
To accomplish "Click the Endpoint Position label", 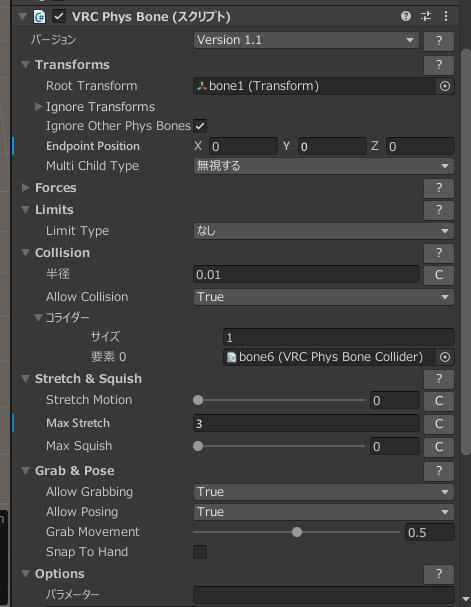I will pos(93,146).
